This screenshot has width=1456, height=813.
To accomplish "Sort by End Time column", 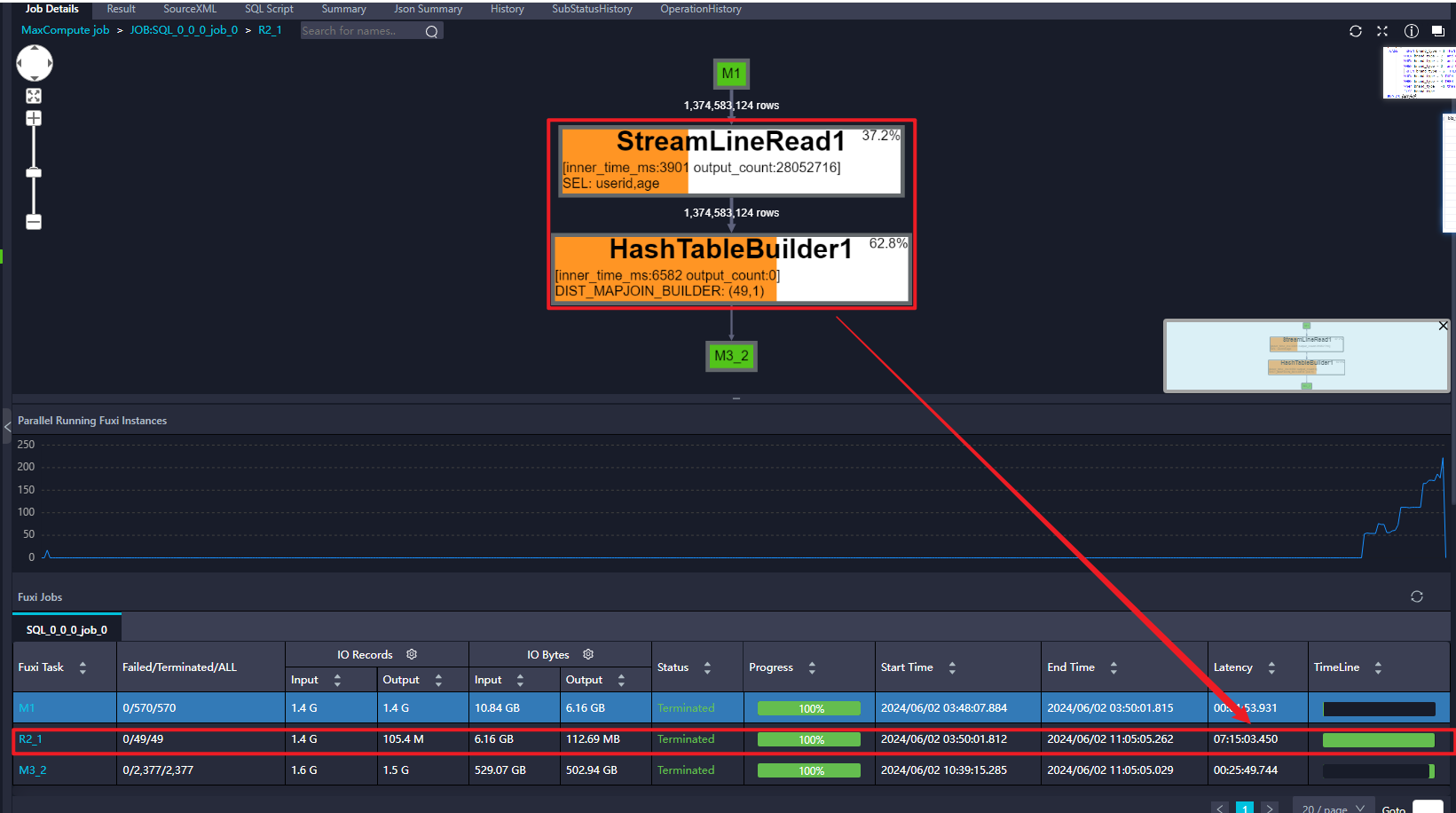I will 1114,667.
